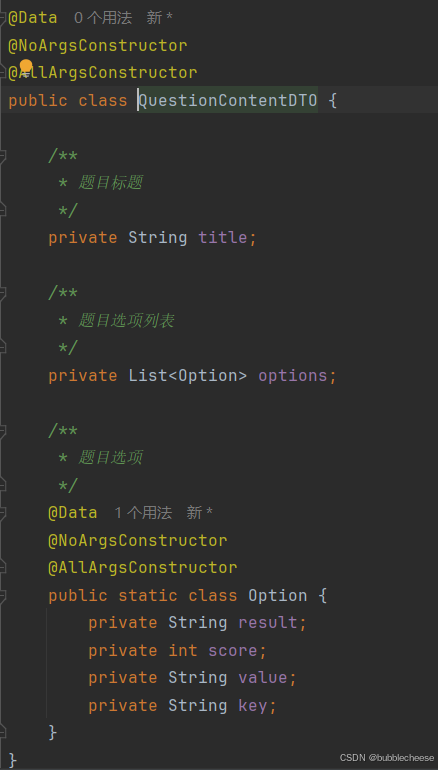The height and width of the screenshot is (770, 438).
Task: Click the options field name
Action: coord(293,376)
